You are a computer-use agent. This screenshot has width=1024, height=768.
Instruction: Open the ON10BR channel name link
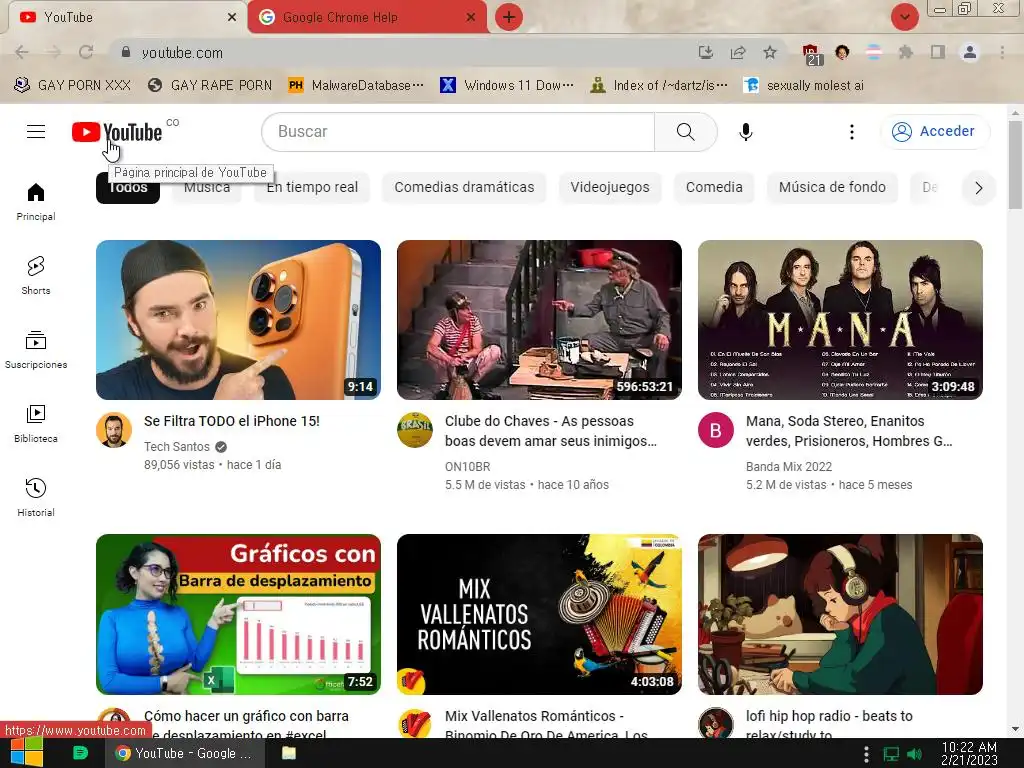468,467
